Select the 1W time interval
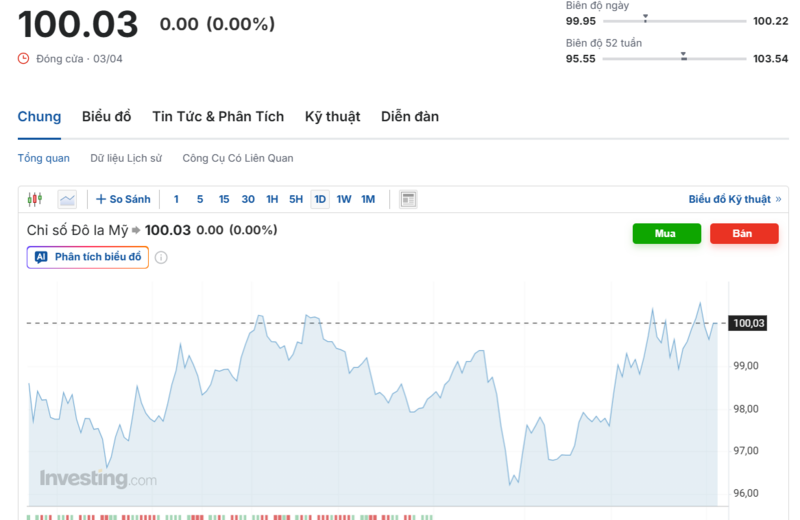This screenshot has height=520, width=800. (x=344, y=199)
